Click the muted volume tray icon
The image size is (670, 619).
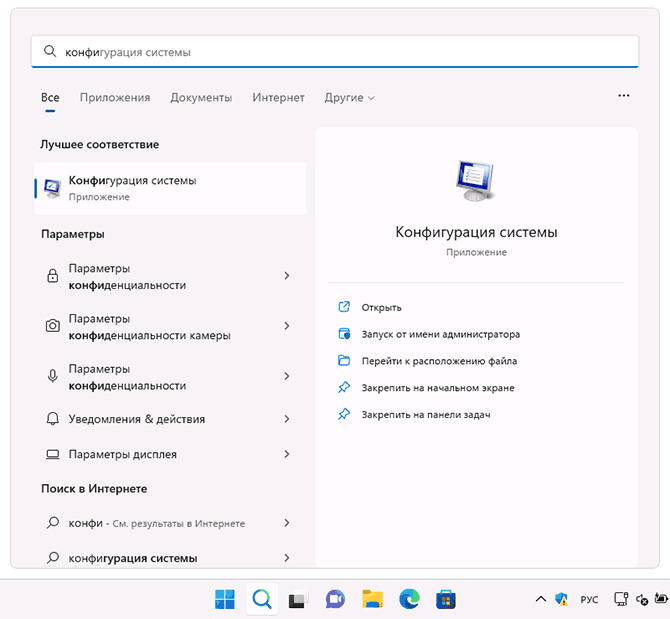(642, 600)
